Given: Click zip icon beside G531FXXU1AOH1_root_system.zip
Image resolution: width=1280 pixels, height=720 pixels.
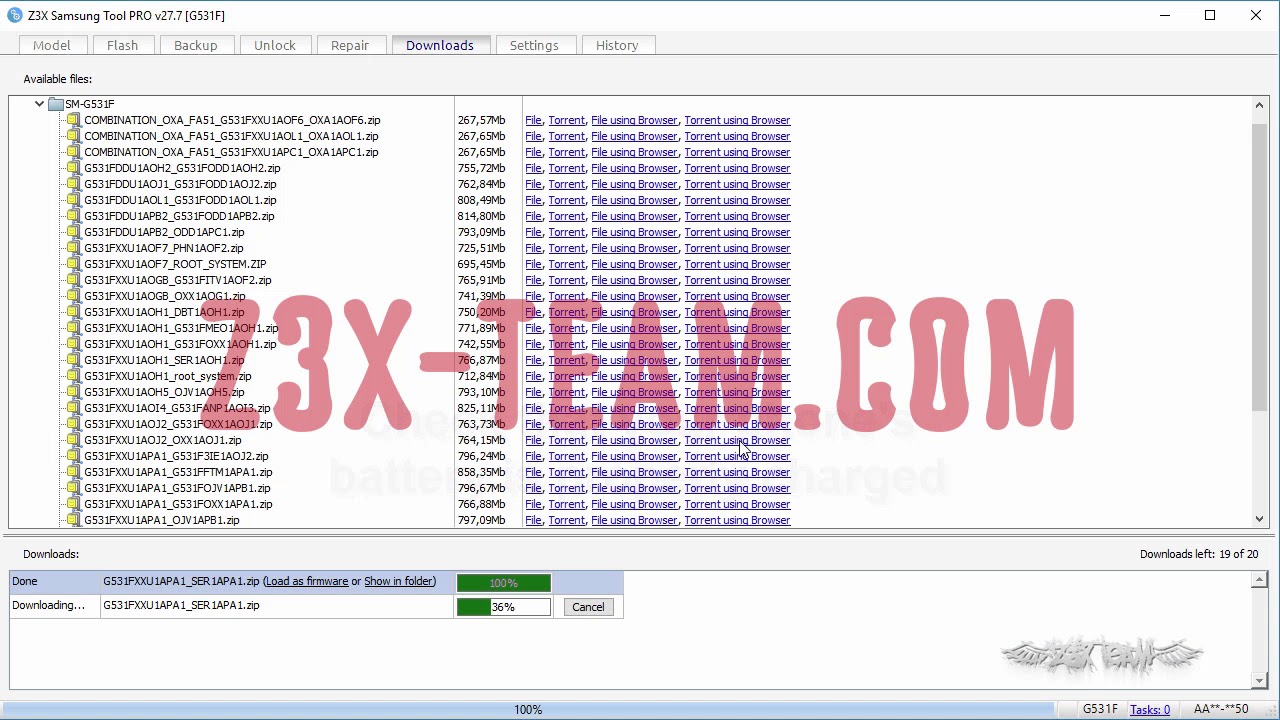Looking at the screenshot, I should point(73,376).
